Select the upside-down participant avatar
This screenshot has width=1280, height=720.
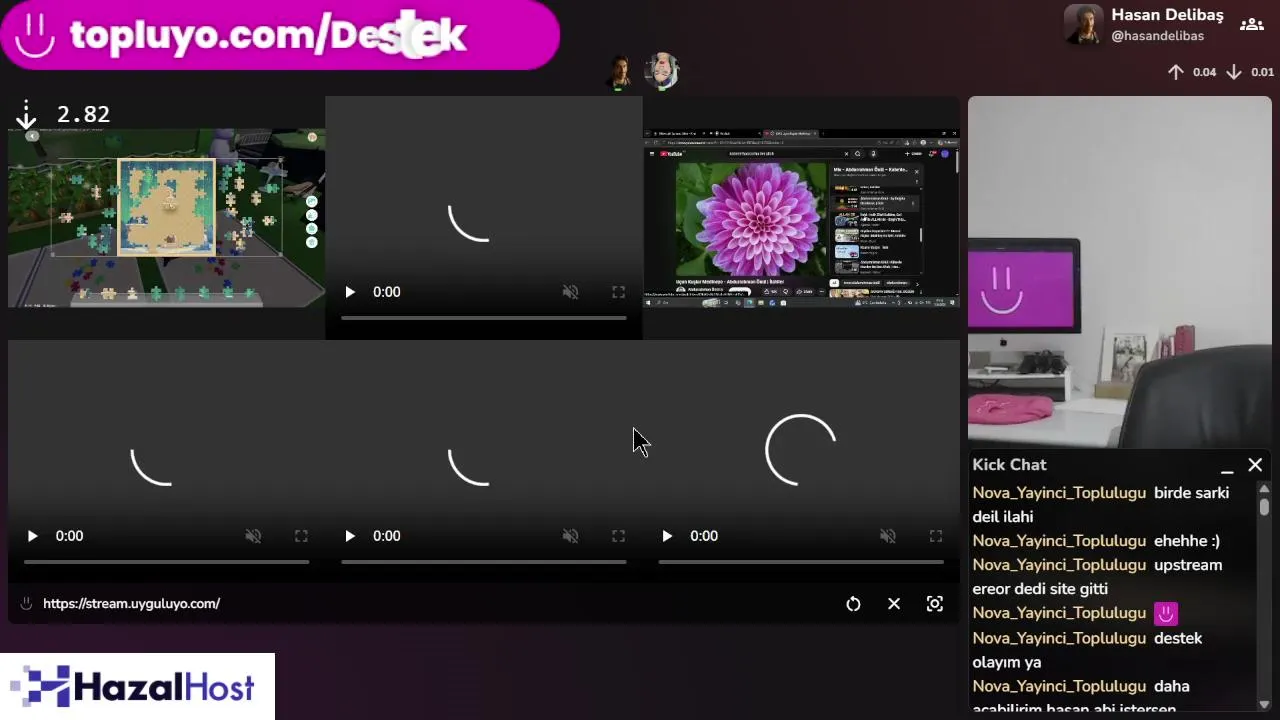coord(661,71)
